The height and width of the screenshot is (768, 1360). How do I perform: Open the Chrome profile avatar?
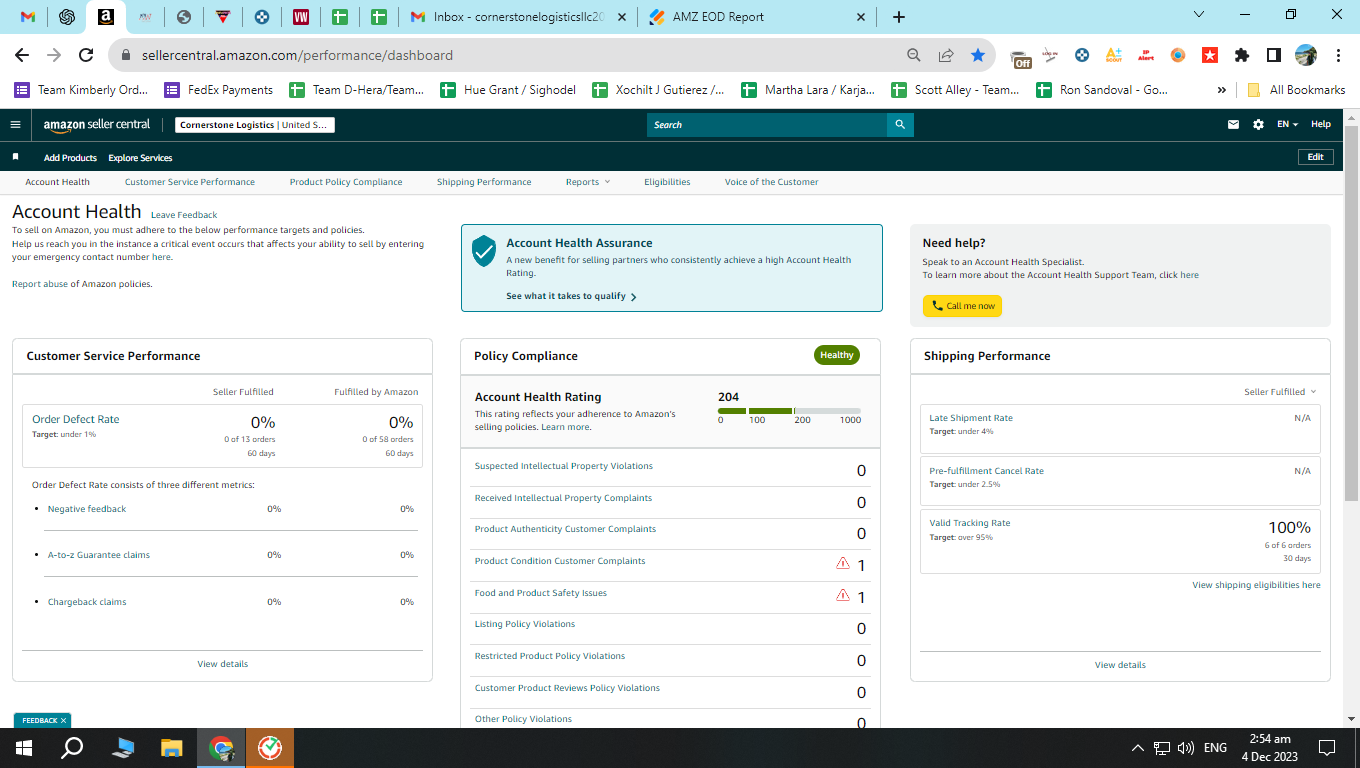tap(1306, 55)
